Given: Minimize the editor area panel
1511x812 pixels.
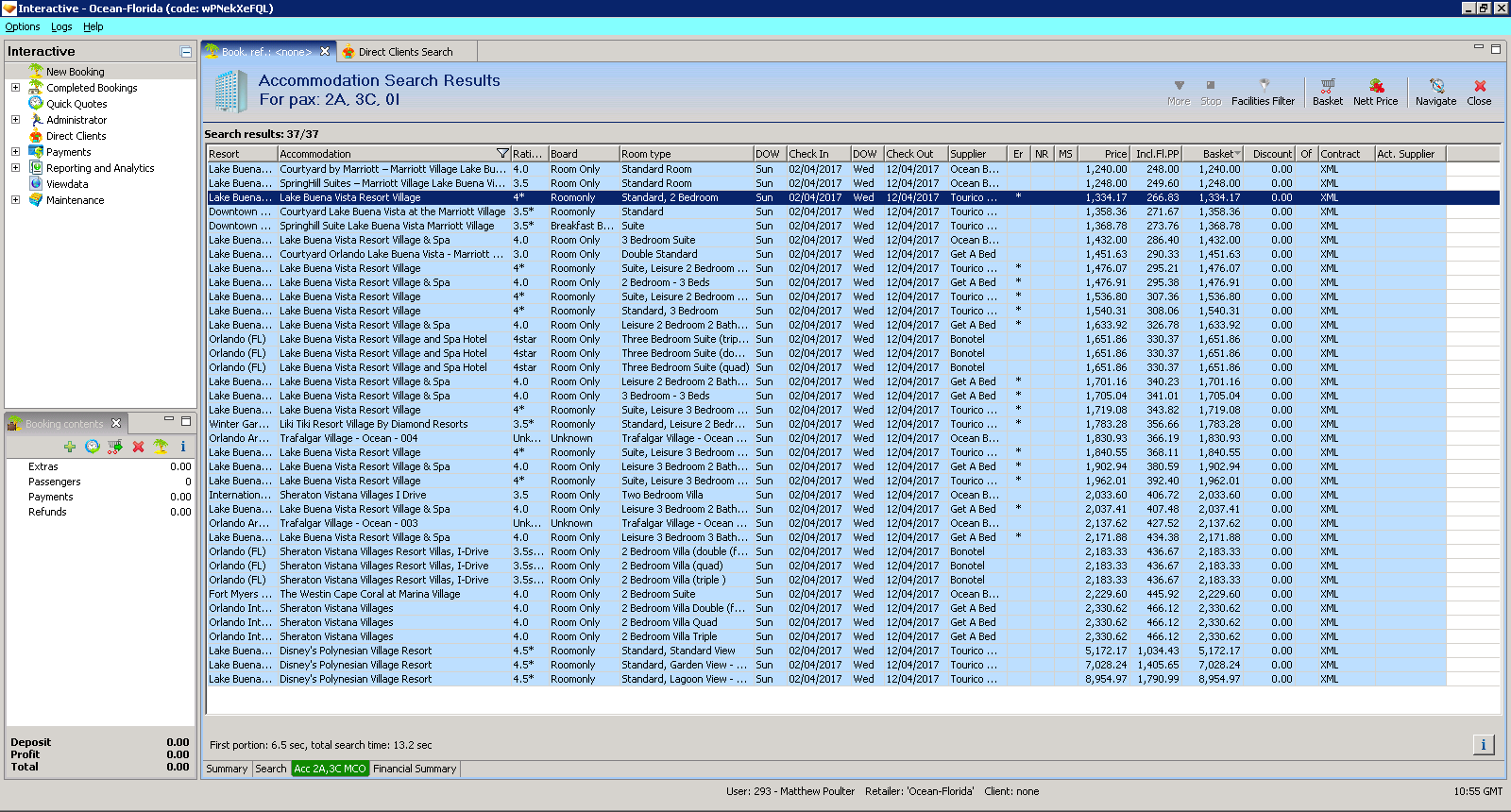Looking at the screenshot, I should (x=1479, y=47).
